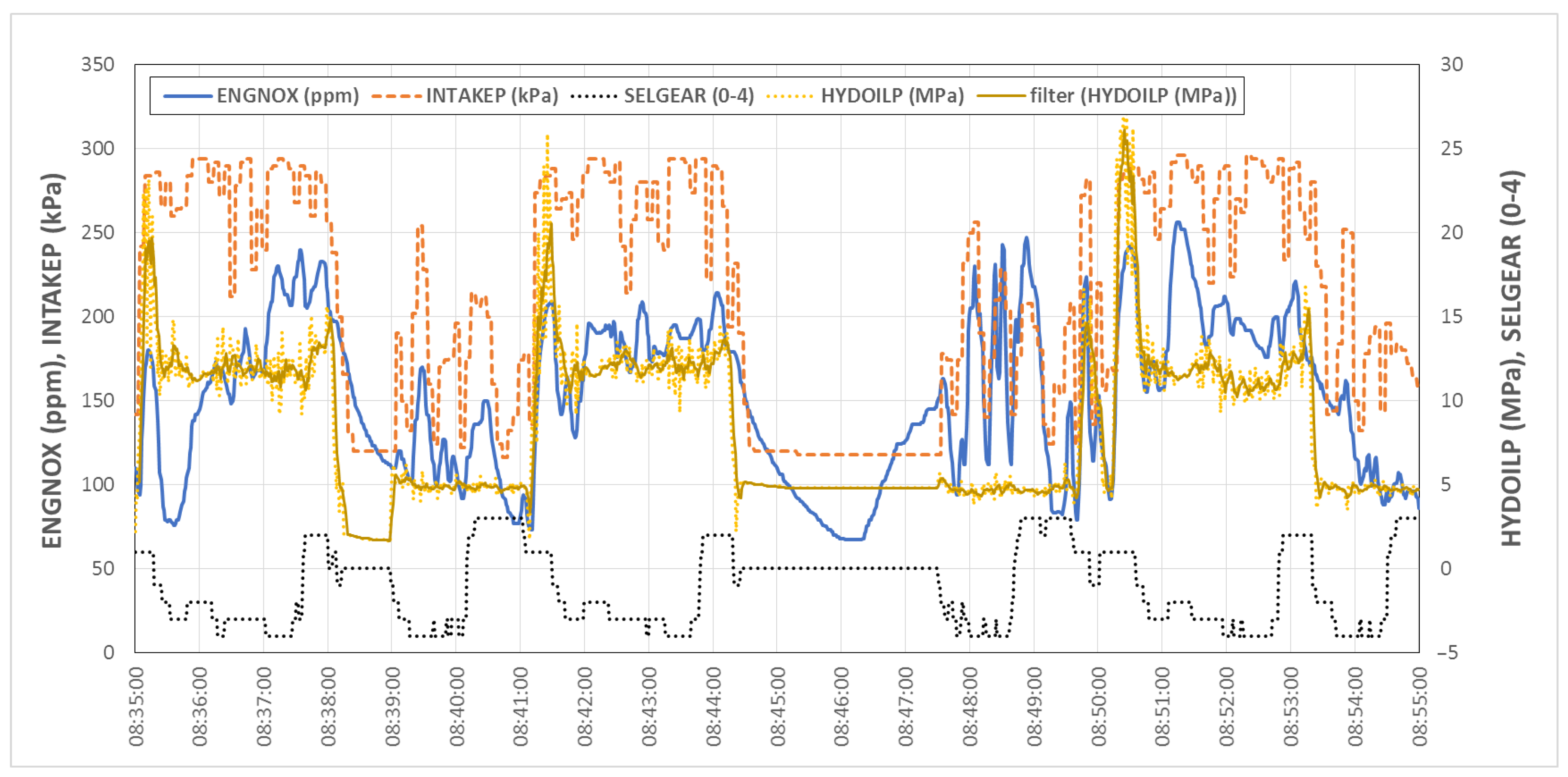Click the 350 label on left axis
Screen dimensions: 1568x777
pyautogui.click(x=98, y=64)
